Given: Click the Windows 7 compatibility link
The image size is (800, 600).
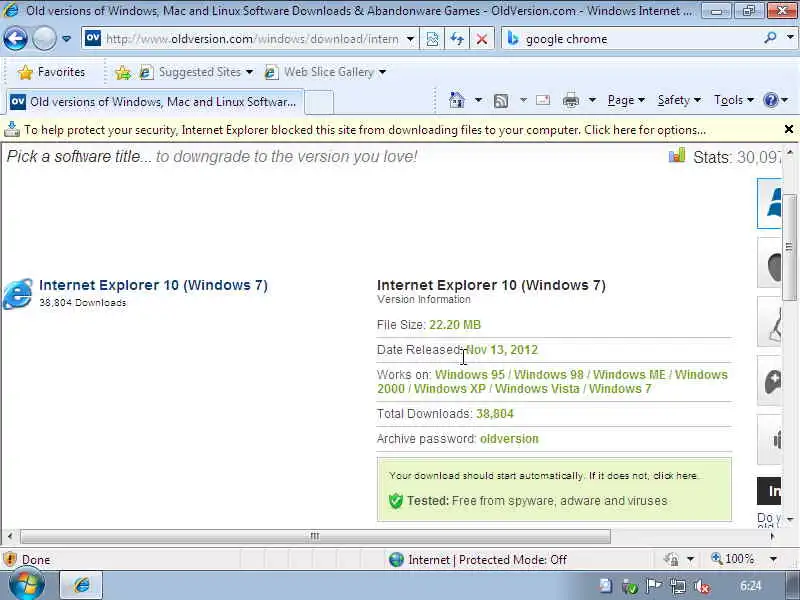Looking at the screenshot, I should click(620, 389).
